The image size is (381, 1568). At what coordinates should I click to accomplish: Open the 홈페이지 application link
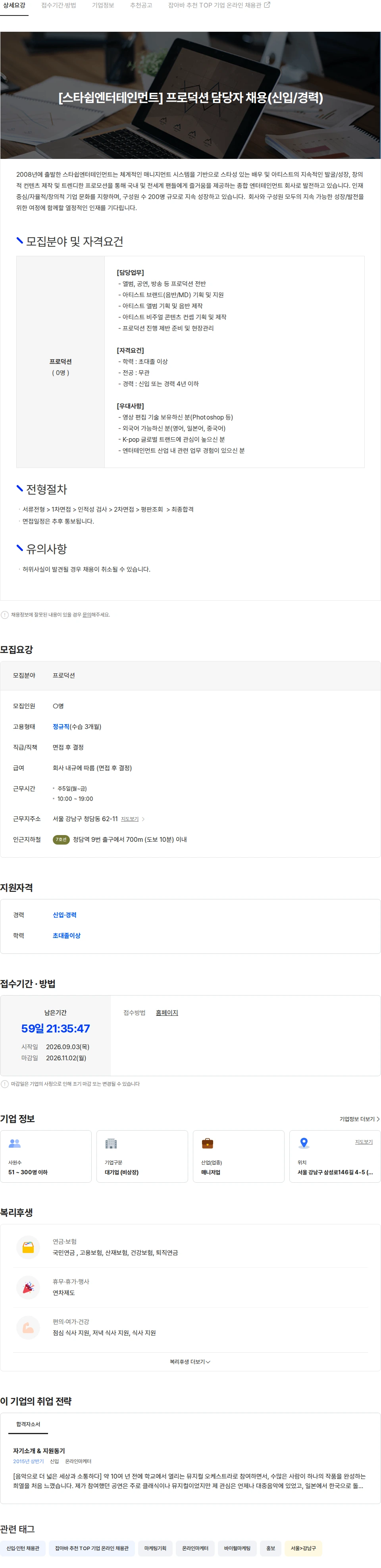coord(167,1013)
